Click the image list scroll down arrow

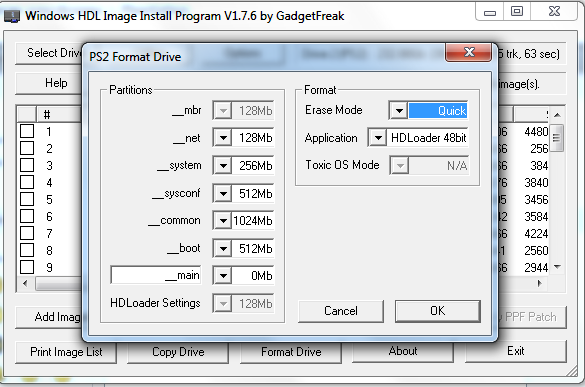coord(557,266)
